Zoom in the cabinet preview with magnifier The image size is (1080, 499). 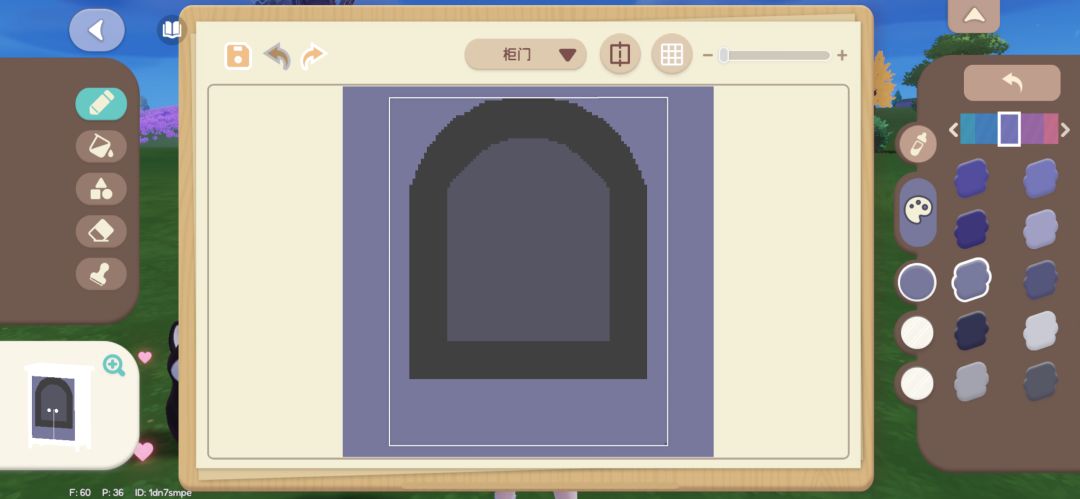[114, 365]
